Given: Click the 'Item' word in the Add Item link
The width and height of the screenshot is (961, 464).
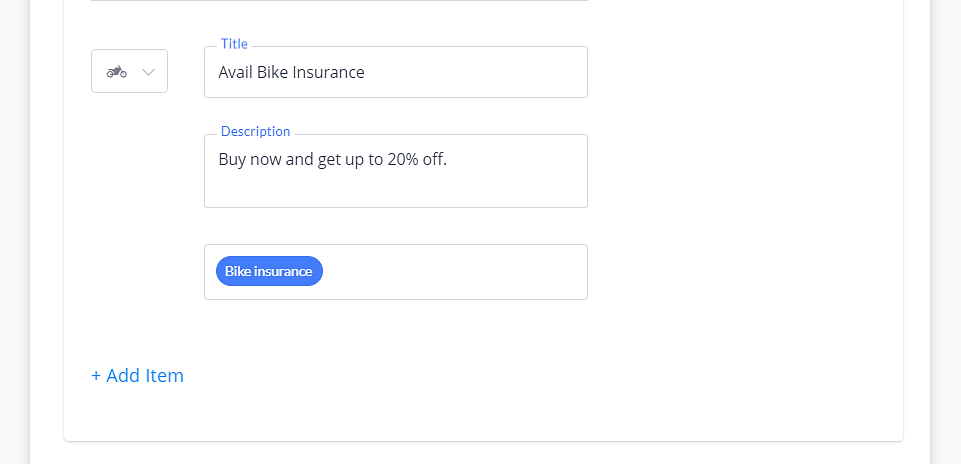Looking at the screenshot, I should point(164,375).
